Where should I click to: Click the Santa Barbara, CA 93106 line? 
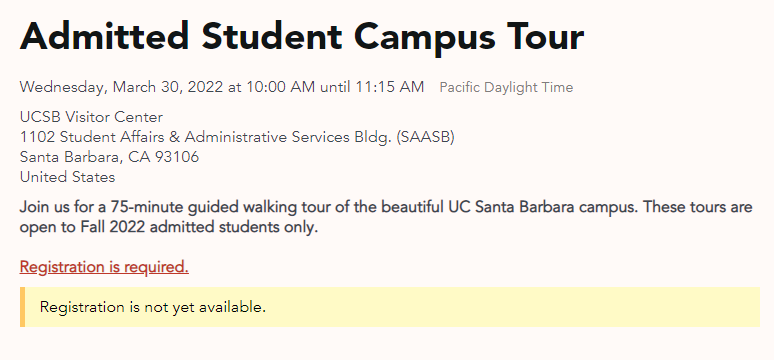[110, 157]
